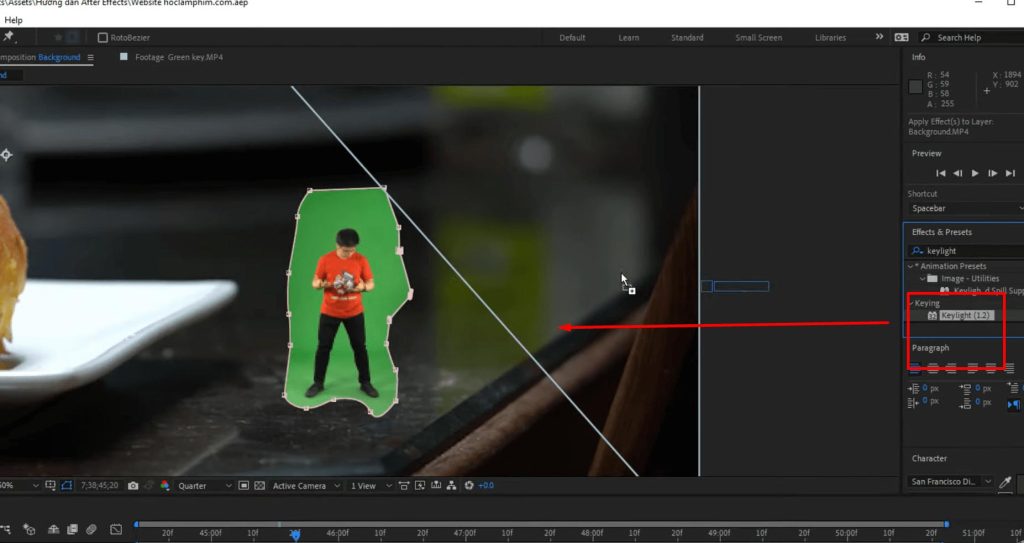Open the 1 View layout dropdown

tap(370, 485)
